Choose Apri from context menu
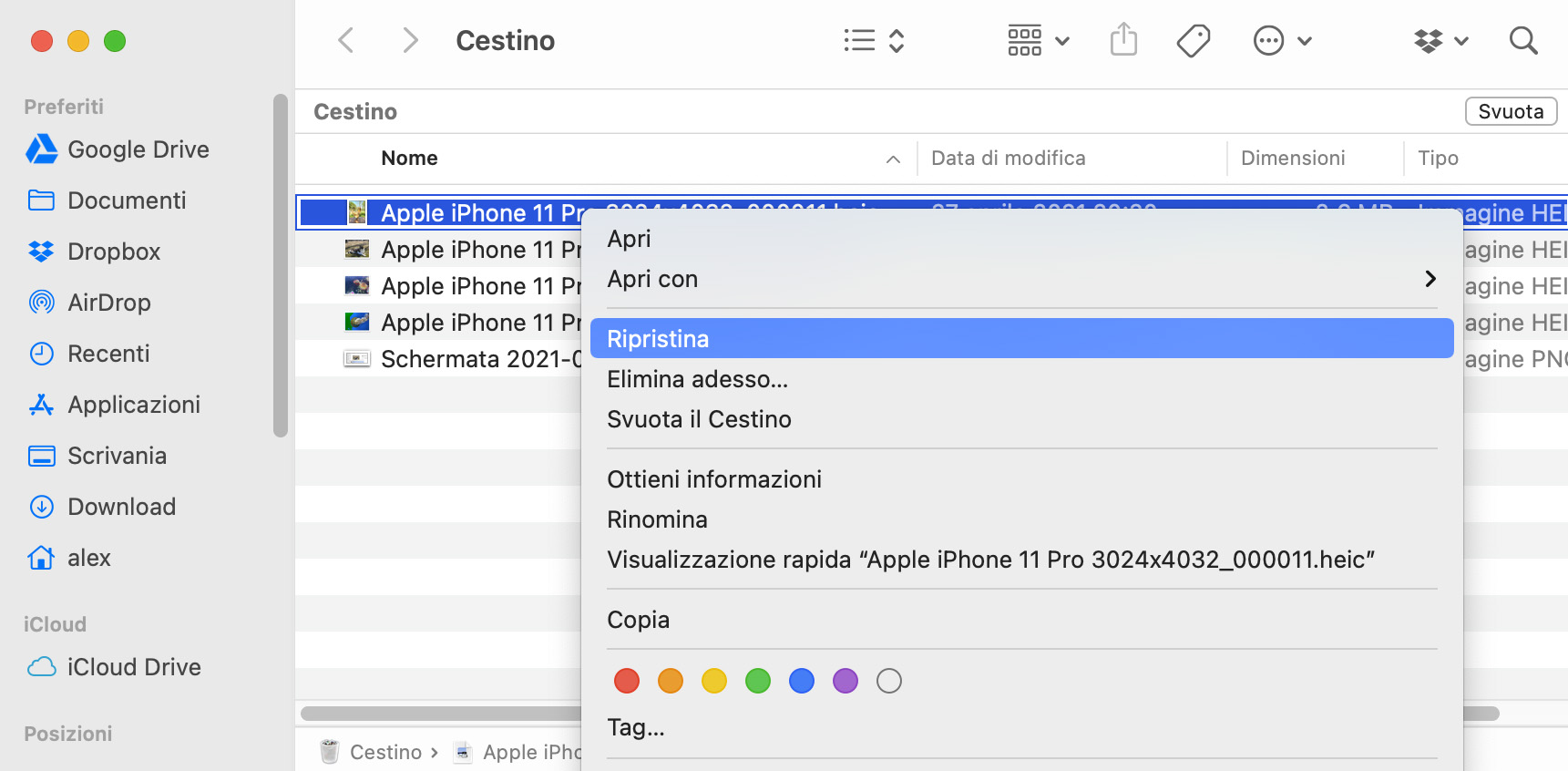The width and height of the screenshot is (1568, 771). [x=1022, y=239]
